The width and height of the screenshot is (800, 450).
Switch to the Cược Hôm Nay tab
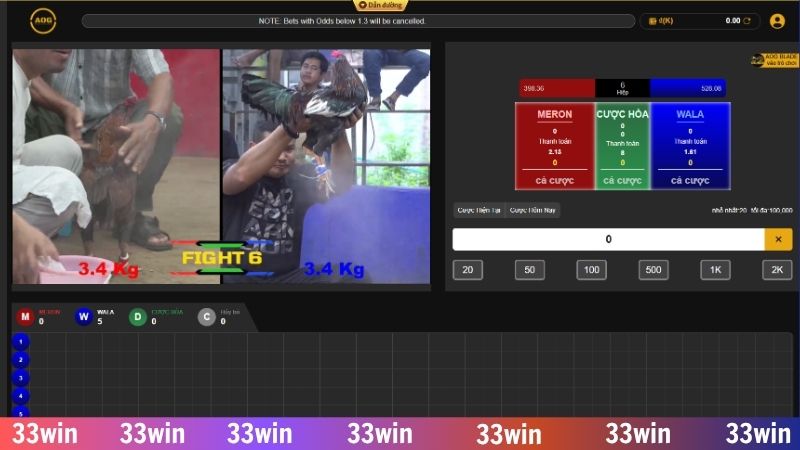pyautogui.click(x=533, y=210)
